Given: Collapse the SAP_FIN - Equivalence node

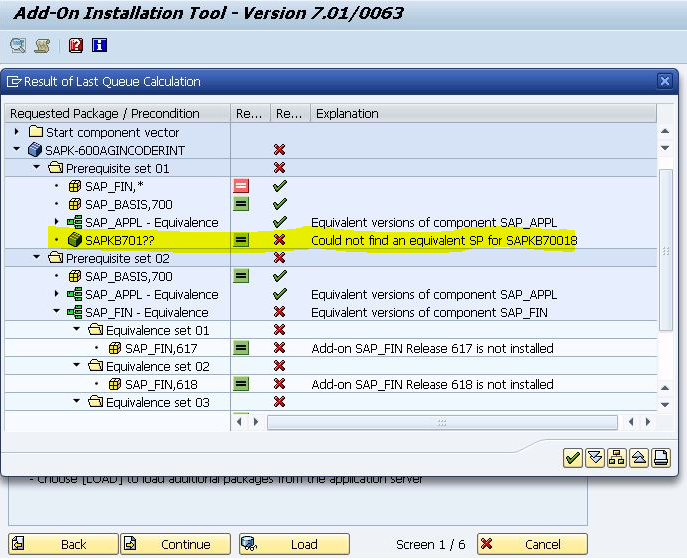Looking at the screenshot, I should click(57, 311).
